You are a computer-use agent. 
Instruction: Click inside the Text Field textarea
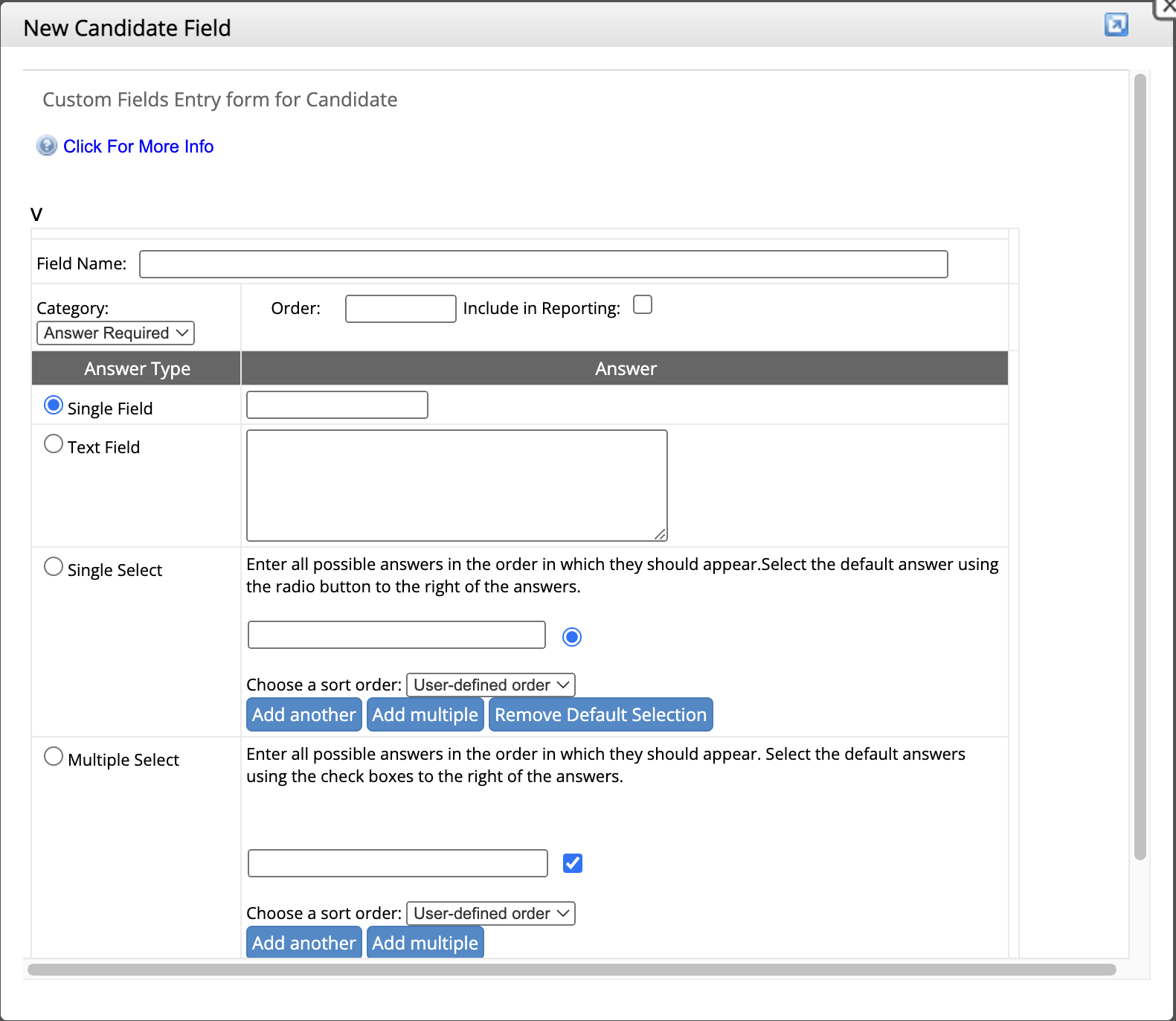point(457,485)
